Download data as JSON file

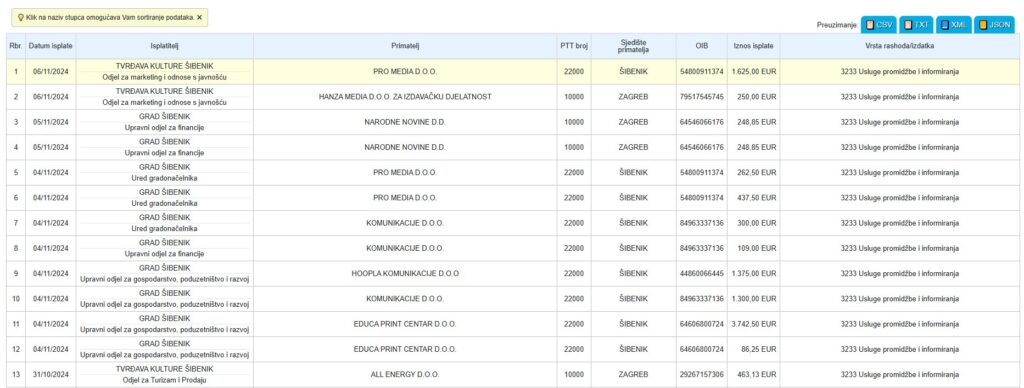994,24
